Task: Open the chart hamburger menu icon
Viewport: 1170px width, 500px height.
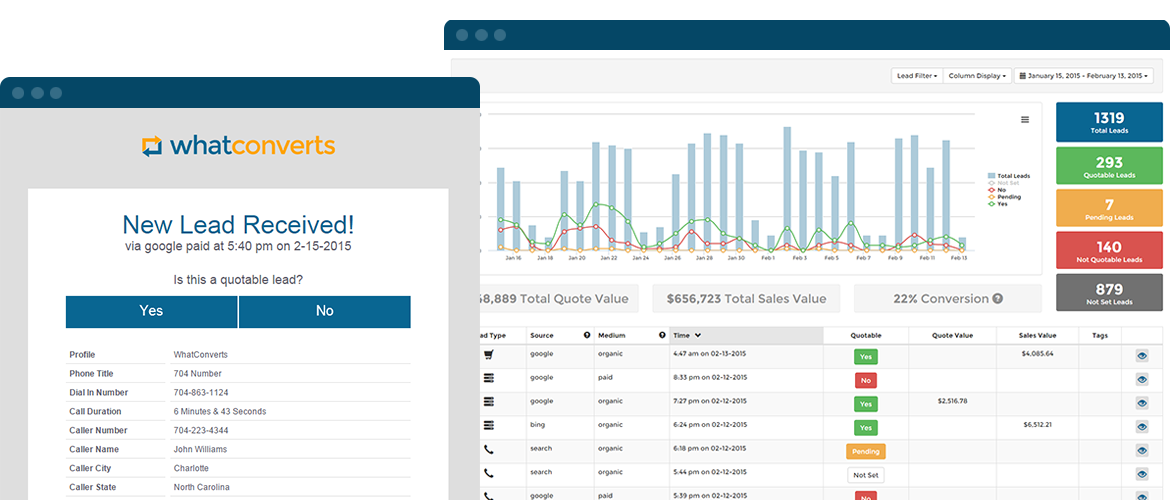Action: click(x=1024, y=119)
